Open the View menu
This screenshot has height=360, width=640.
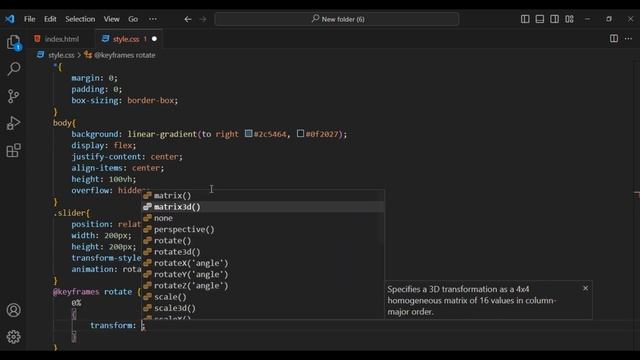tap(111, 19)
